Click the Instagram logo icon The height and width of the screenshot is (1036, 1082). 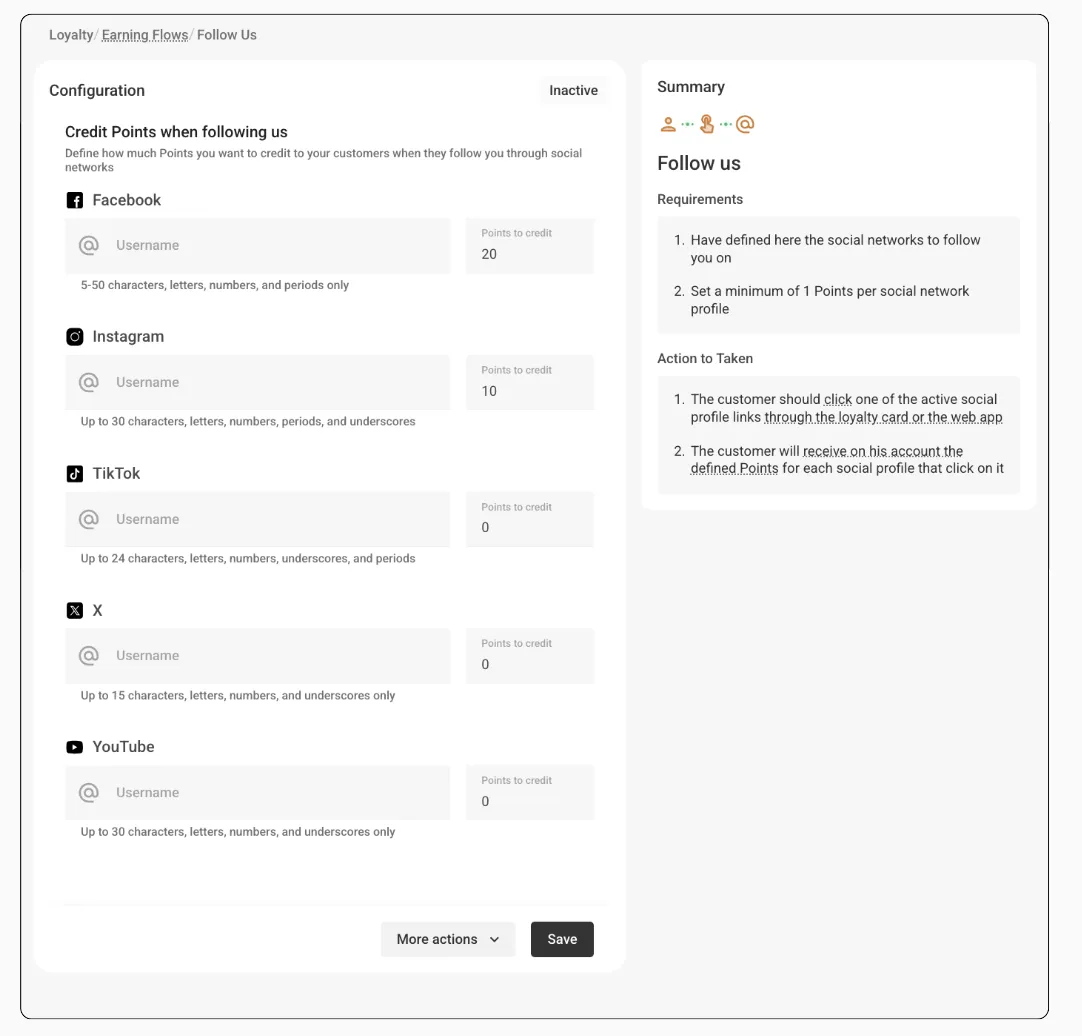pos(75,337)
